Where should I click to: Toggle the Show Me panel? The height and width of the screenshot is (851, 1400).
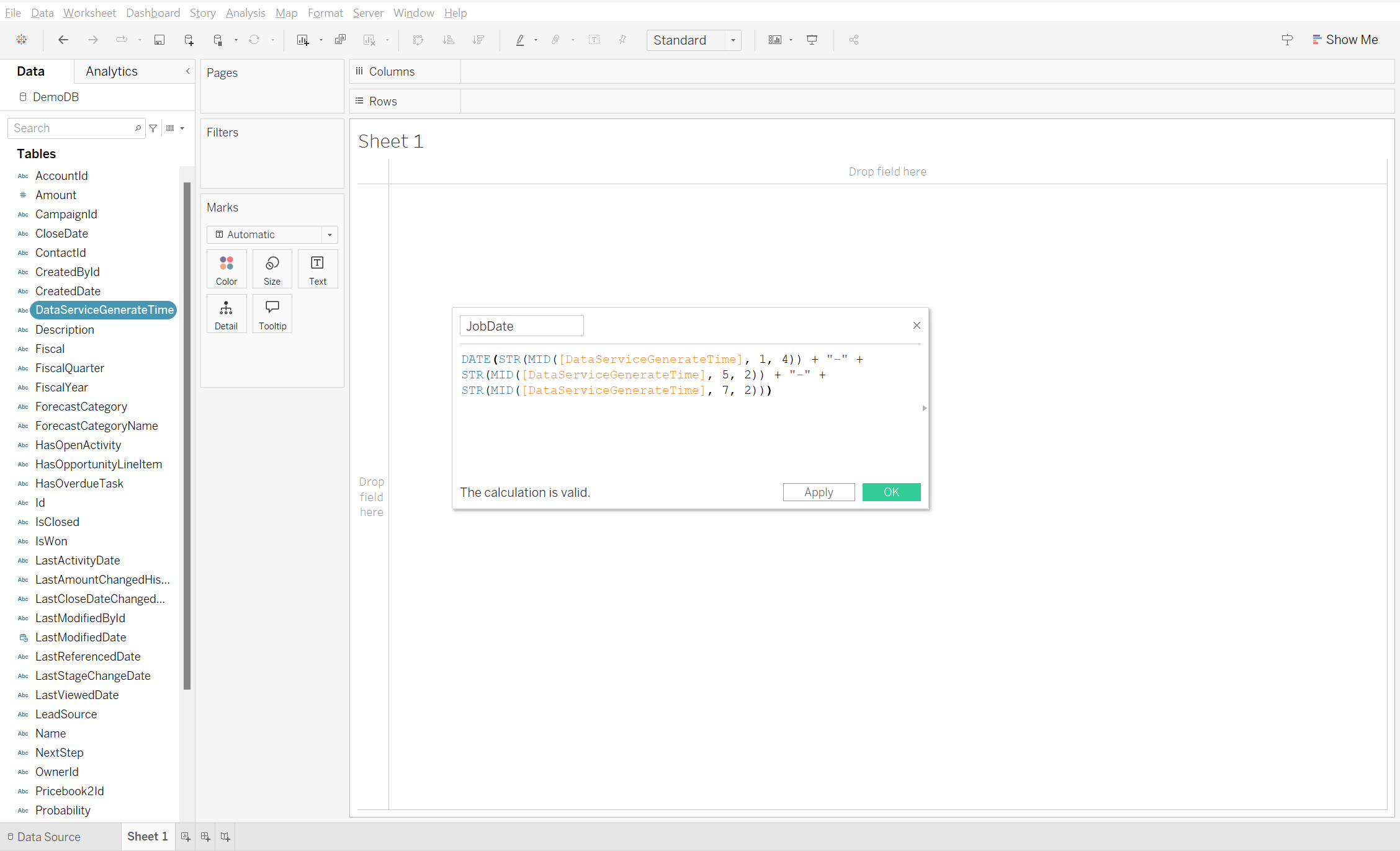tap(1345, 40)
